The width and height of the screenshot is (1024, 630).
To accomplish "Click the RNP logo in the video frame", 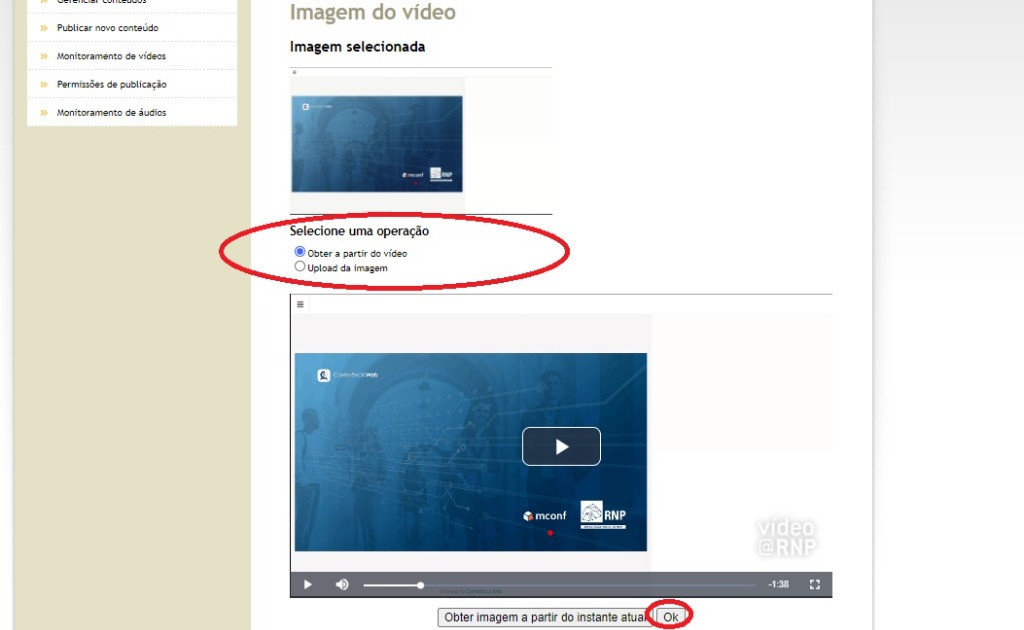I will click(603, 514).
